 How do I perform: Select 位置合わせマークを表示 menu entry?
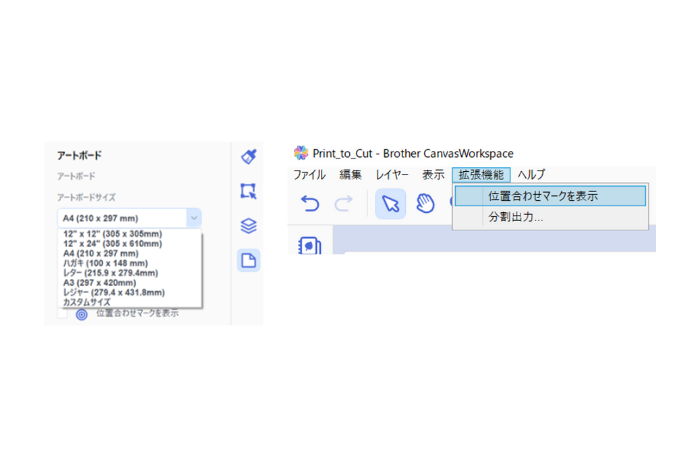[x=542, y=196]
